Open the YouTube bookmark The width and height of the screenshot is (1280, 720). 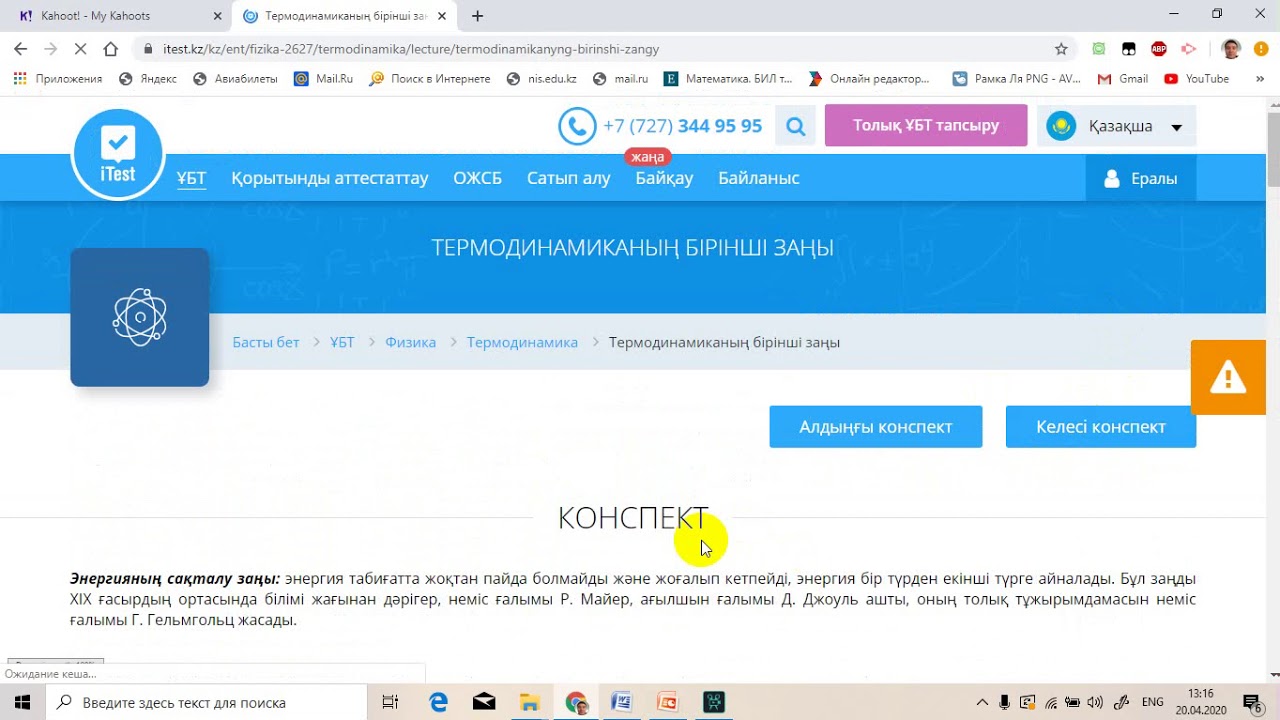[x=1197, y=79]
